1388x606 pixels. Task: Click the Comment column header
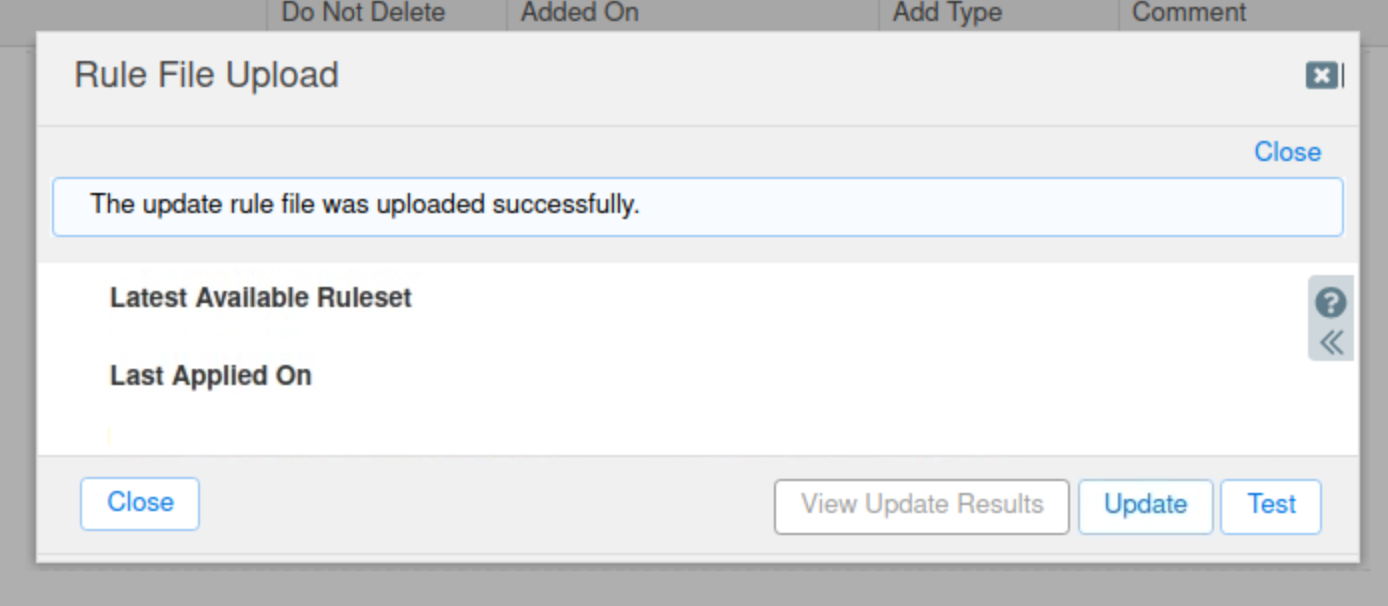[x=1189, y=13]
